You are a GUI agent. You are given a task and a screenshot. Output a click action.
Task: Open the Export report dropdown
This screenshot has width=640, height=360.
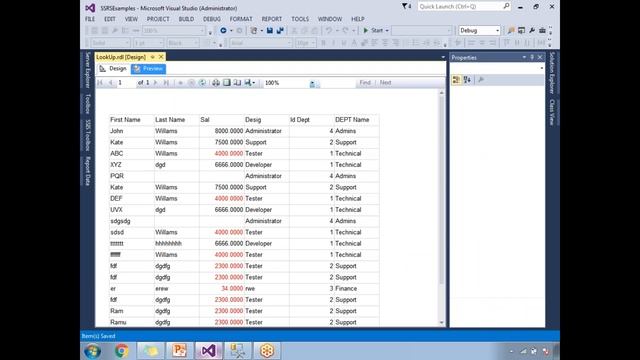(x=249, y=83)
